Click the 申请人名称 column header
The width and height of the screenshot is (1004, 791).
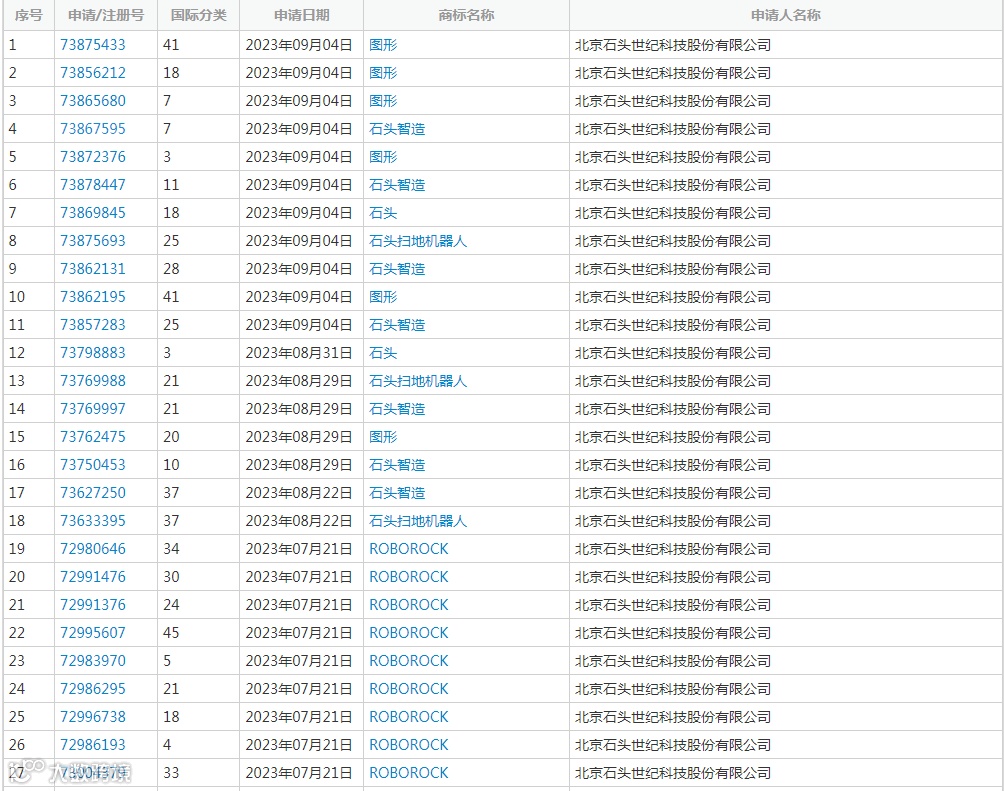click(x=786, y=15)
